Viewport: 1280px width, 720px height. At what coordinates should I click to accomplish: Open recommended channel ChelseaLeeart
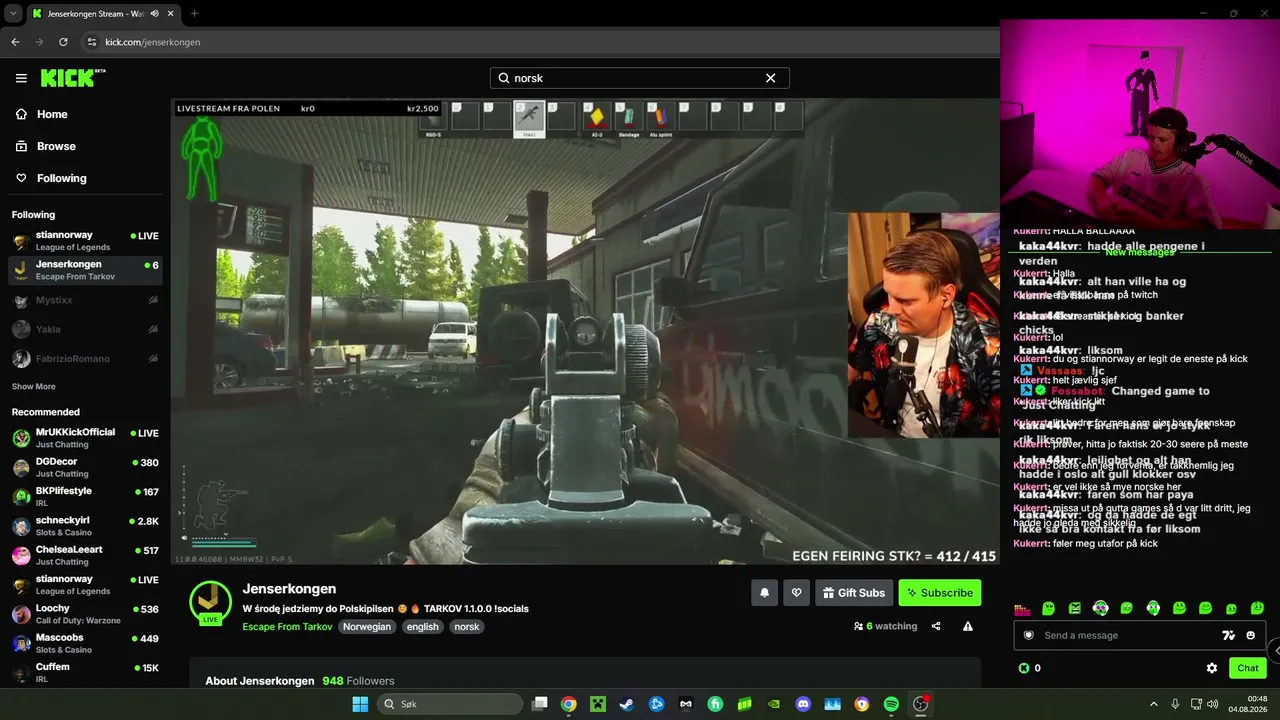(x=85, y=555)
